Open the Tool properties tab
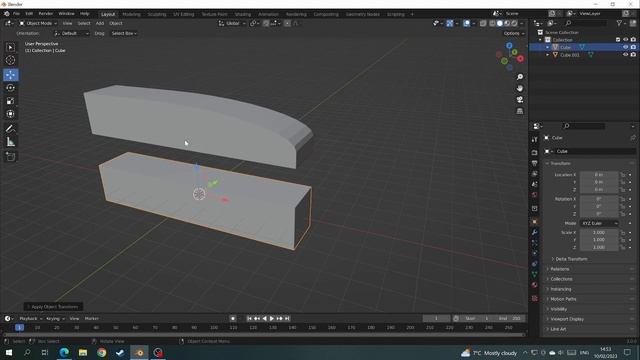Image resolution: width=640 pixels, height=360 pixels. click(535, 140)
